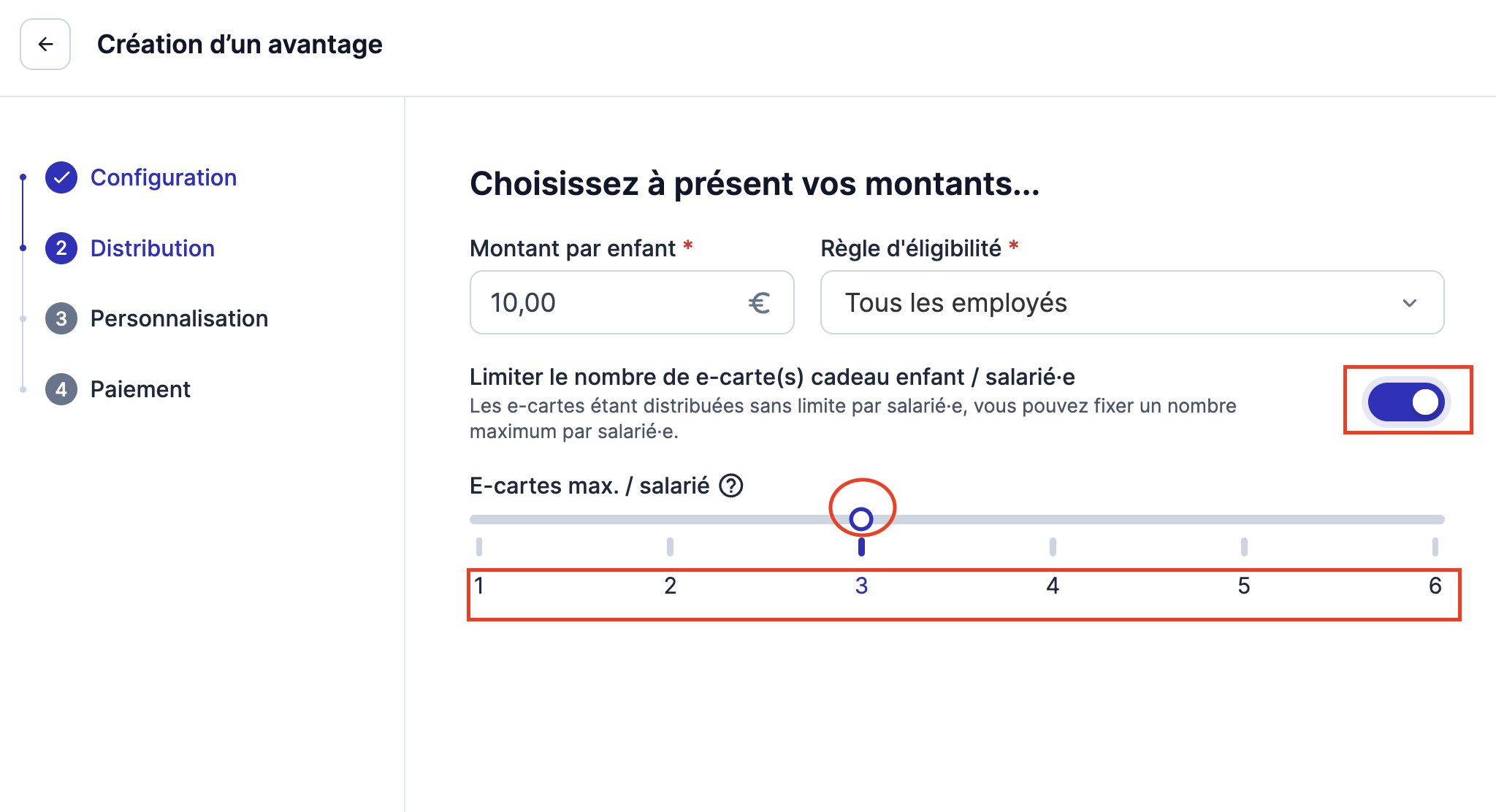Open the Paiement step
The height and width of the screenshot is (812, 1496).
click(140, 389)
